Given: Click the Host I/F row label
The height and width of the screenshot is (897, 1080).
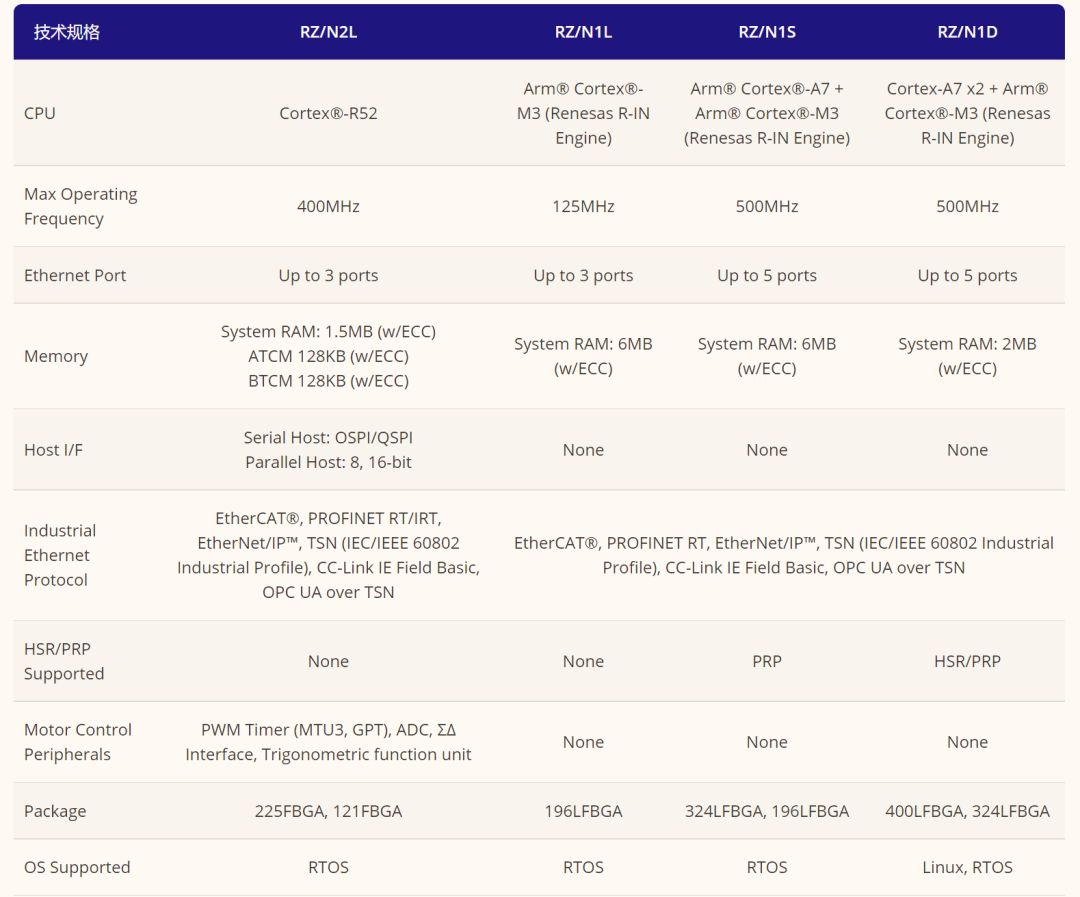Looking at the screenshot, I should (x=53, y=450).
